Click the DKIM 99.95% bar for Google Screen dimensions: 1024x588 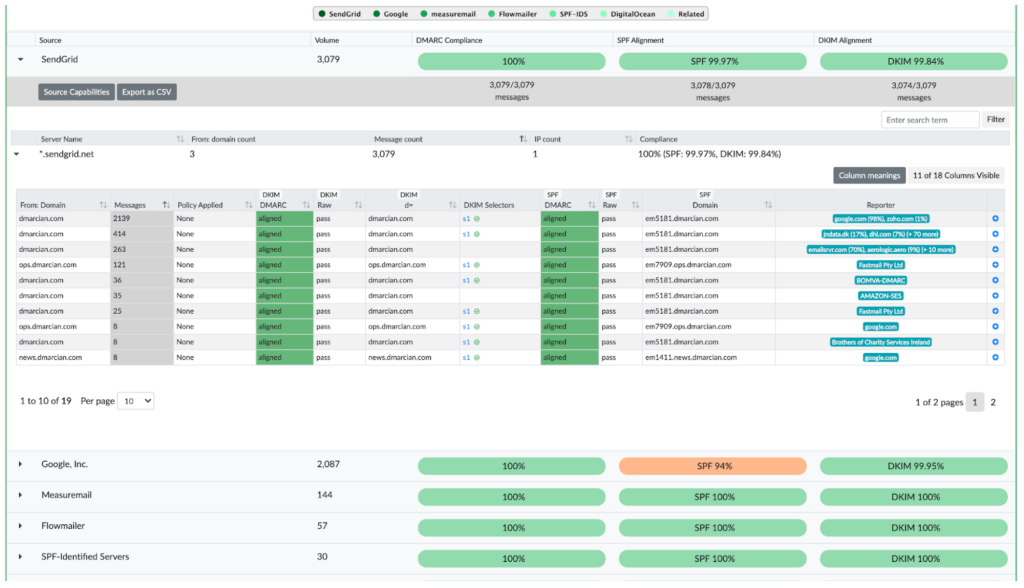coord(914,466)
